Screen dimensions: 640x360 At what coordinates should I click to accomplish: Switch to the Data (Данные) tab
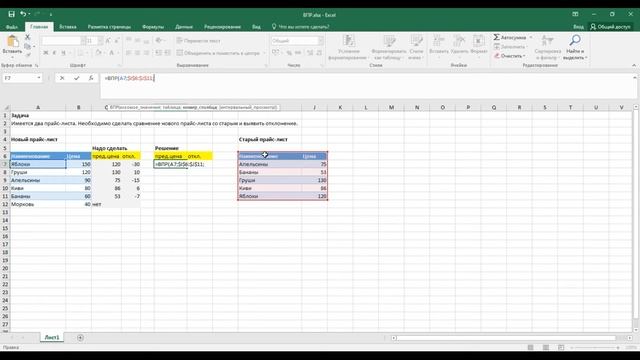click(184, 27)
